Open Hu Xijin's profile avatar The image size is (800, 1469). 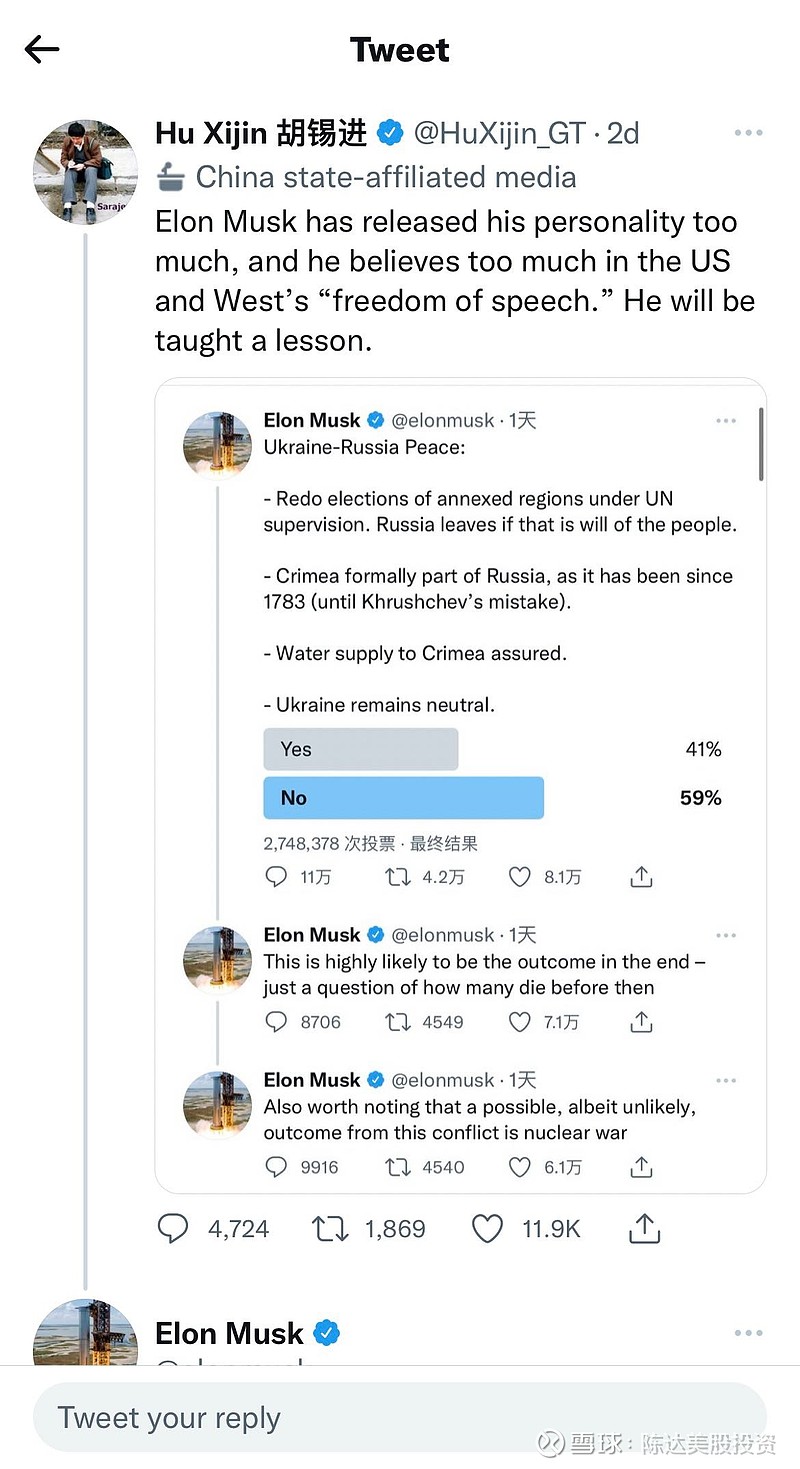(85, 171)
